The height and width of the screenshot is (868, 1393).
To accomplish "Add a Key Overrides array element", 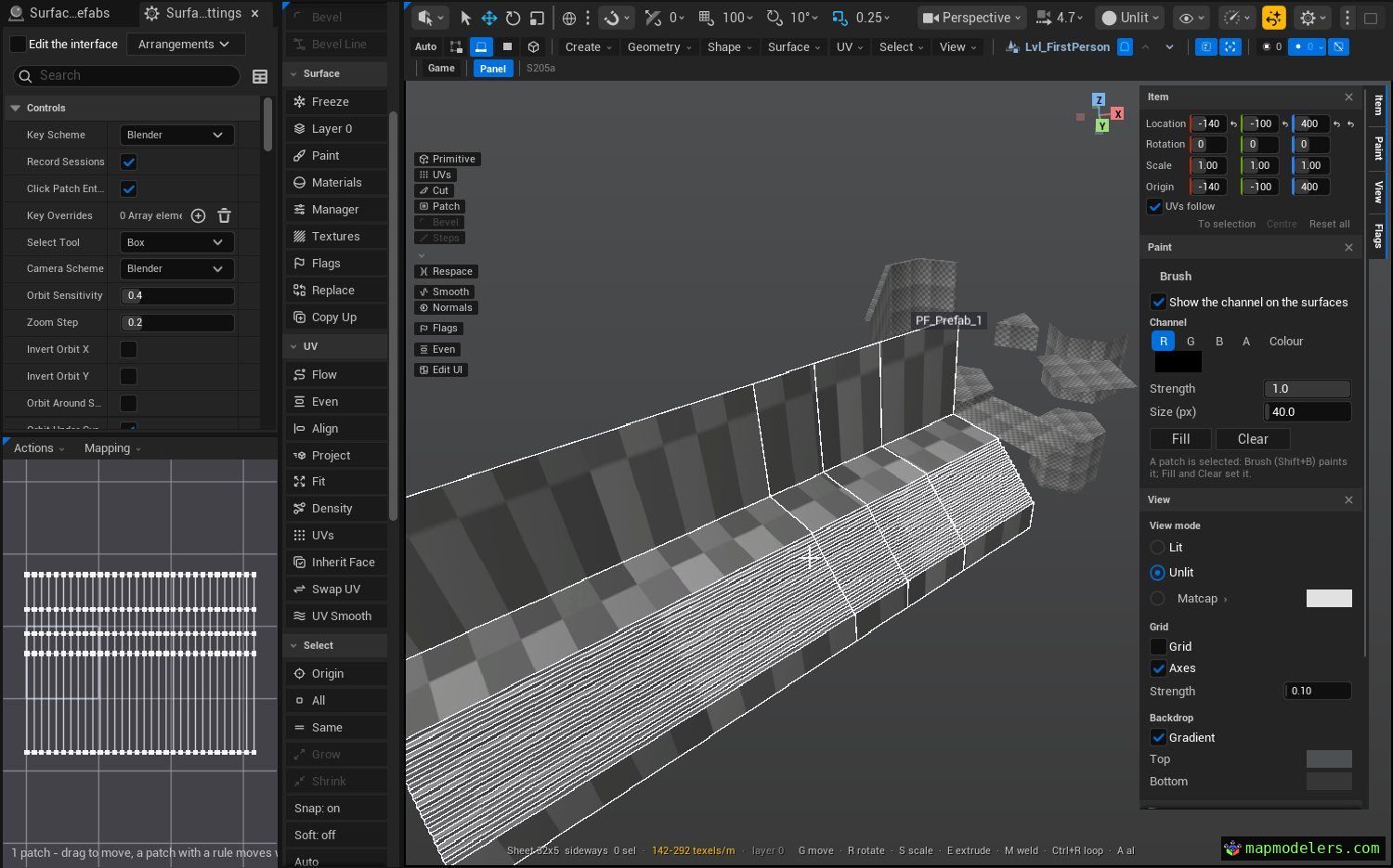I will (198, 215).
